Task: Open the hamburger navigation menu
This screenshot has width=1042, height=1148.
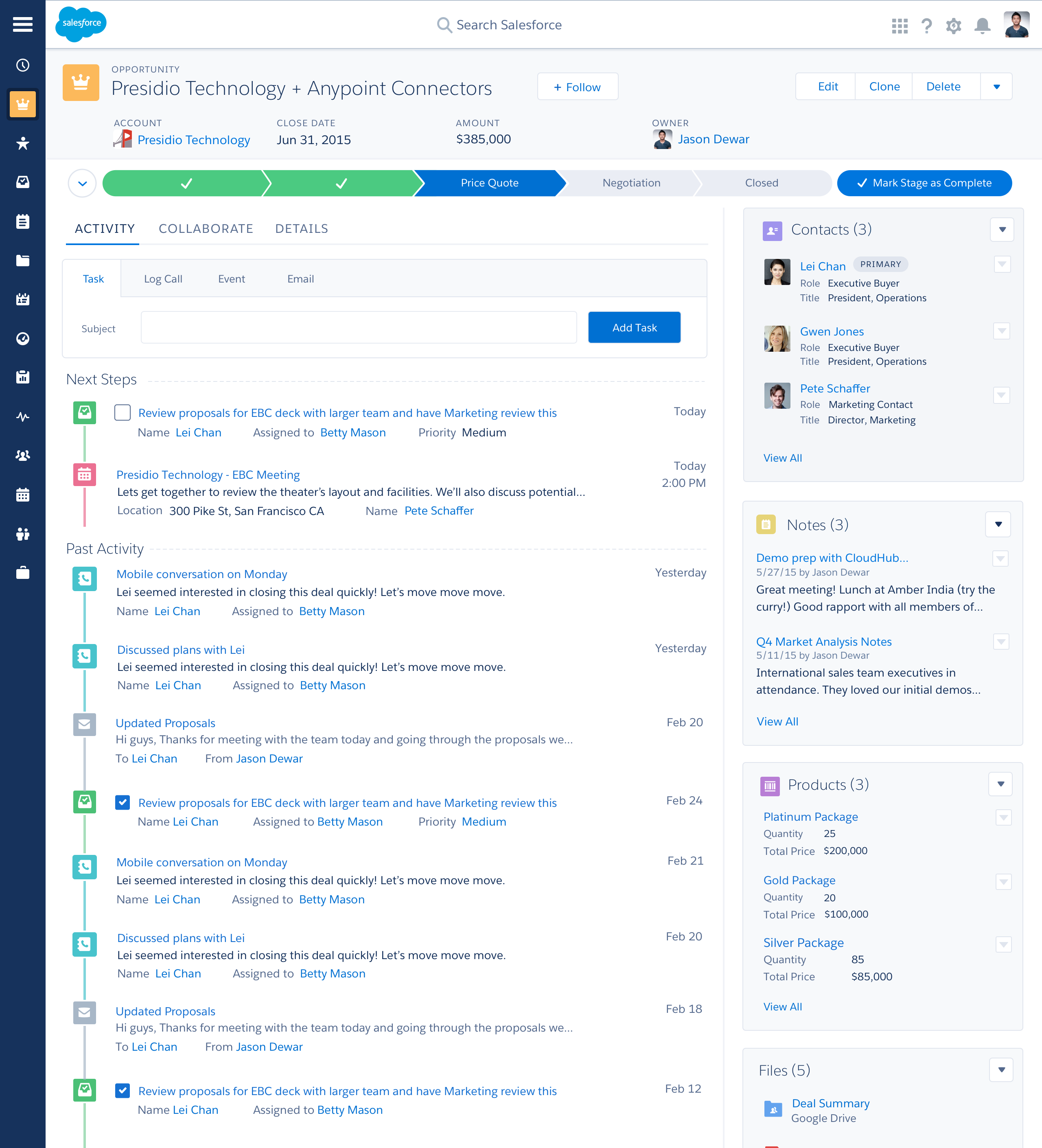Action: 23,24
